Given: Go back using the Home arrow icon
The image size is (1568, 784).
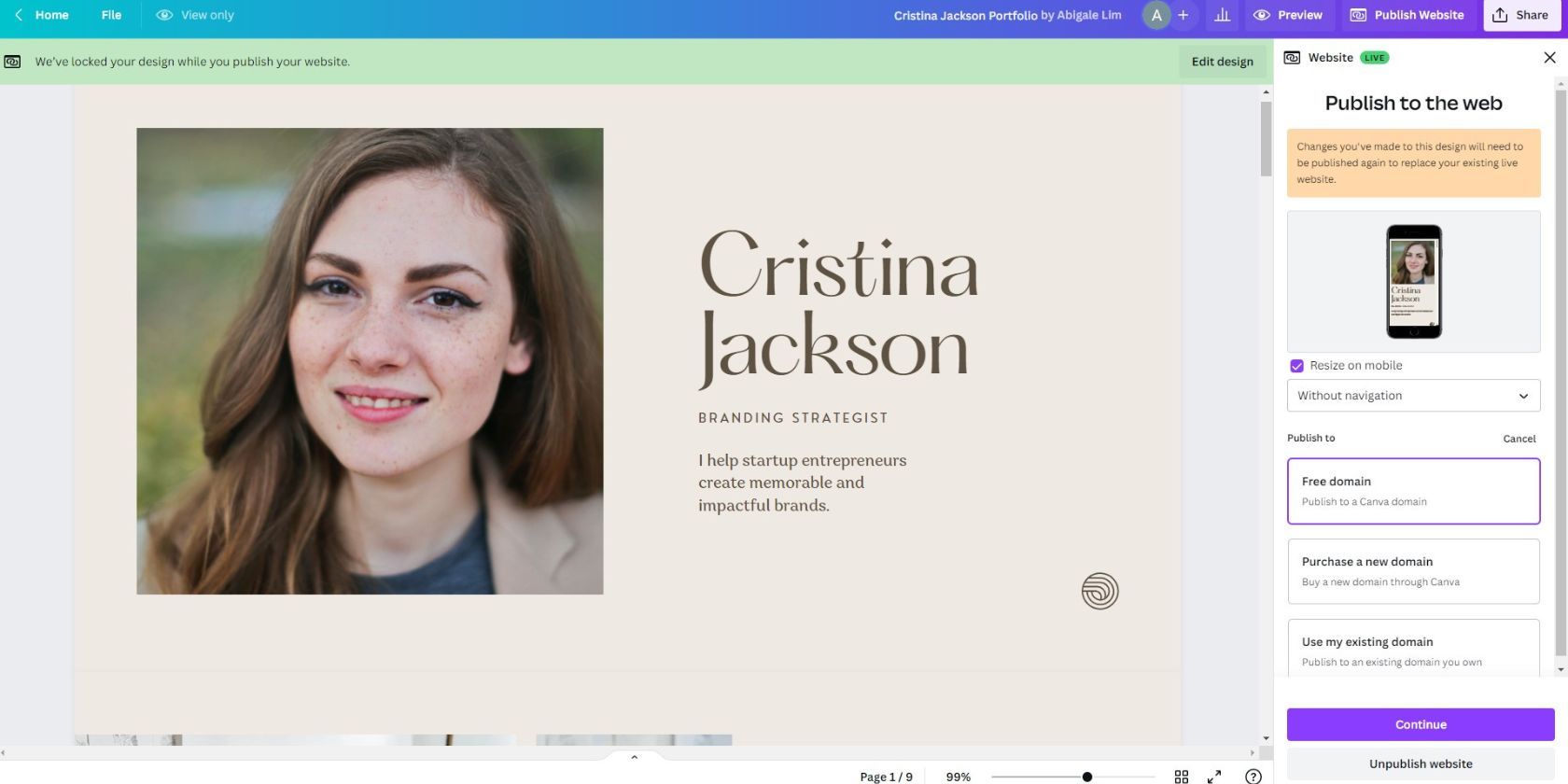Looking at the screenshot, I should (x=19, y=15).
